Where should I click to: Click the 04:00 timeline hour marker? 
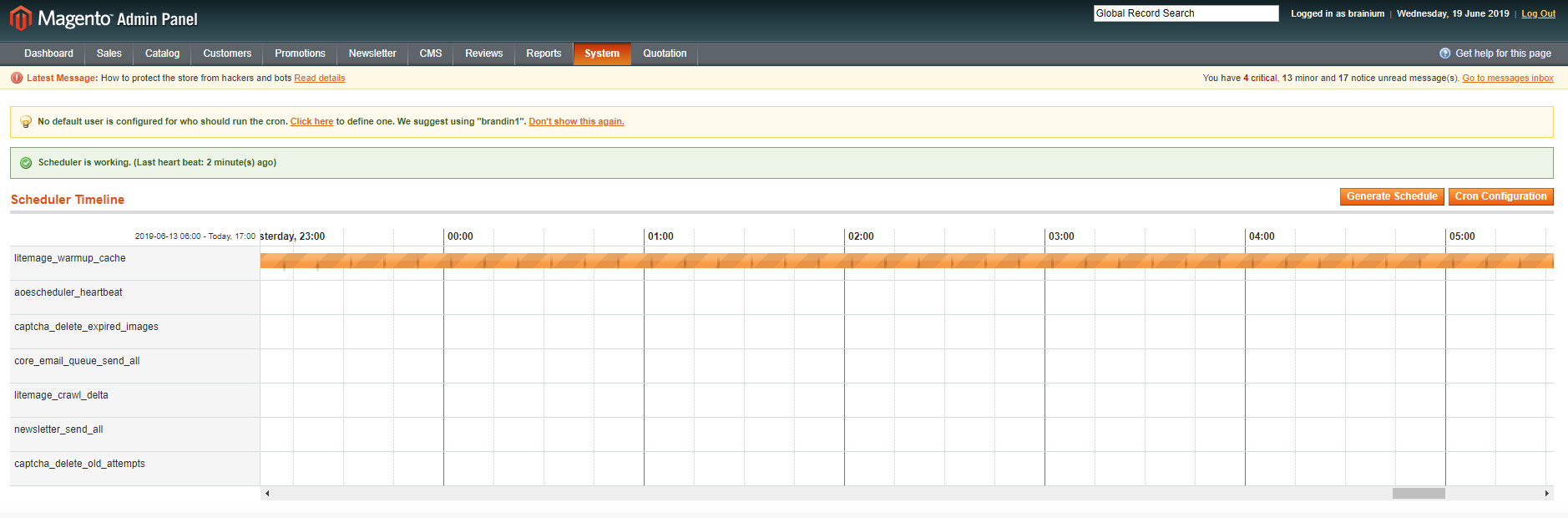pyautogui.click(x=1262, y=236)
